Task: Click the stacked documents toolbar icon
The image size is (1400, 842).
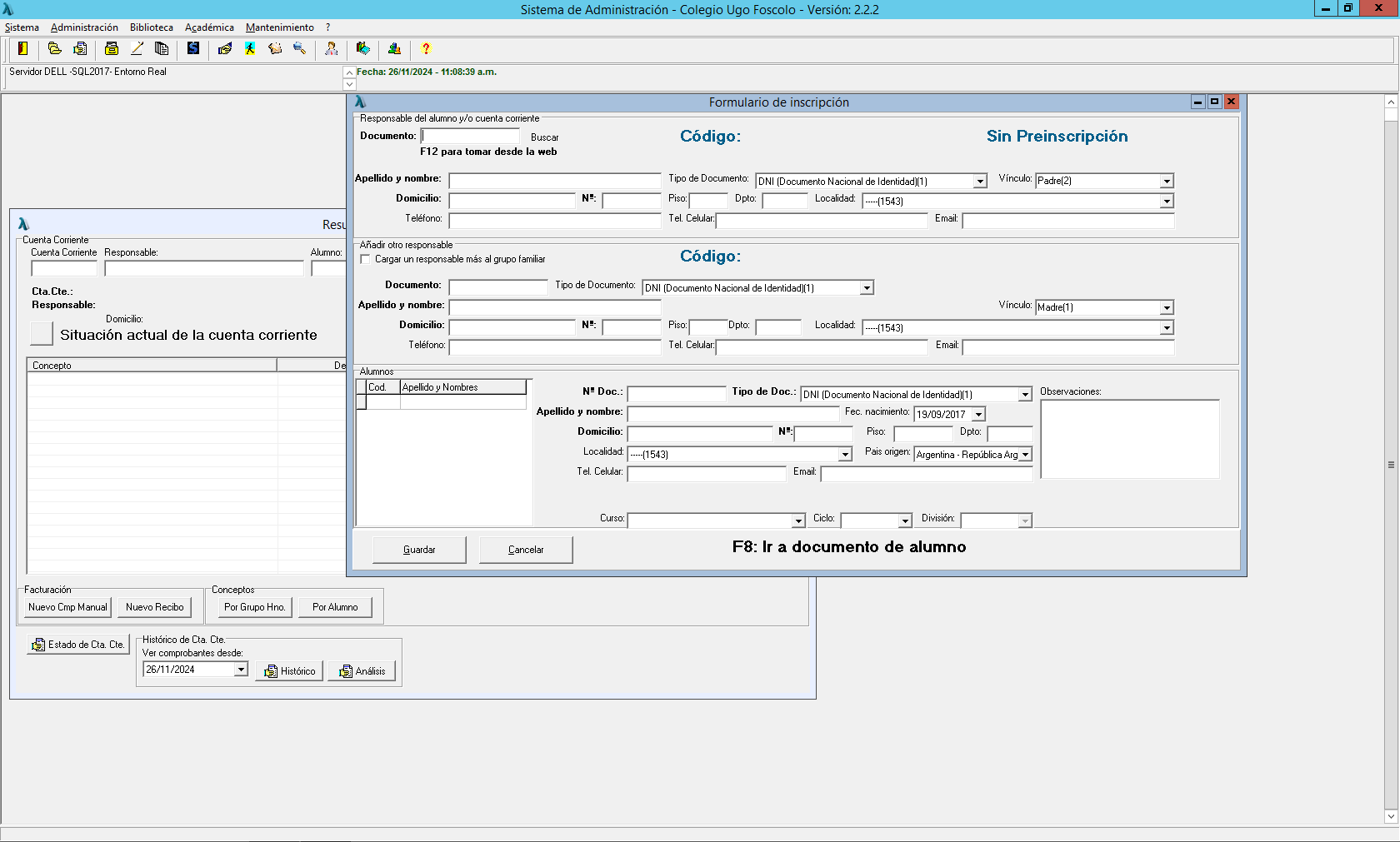Action: tap(162, 48)
